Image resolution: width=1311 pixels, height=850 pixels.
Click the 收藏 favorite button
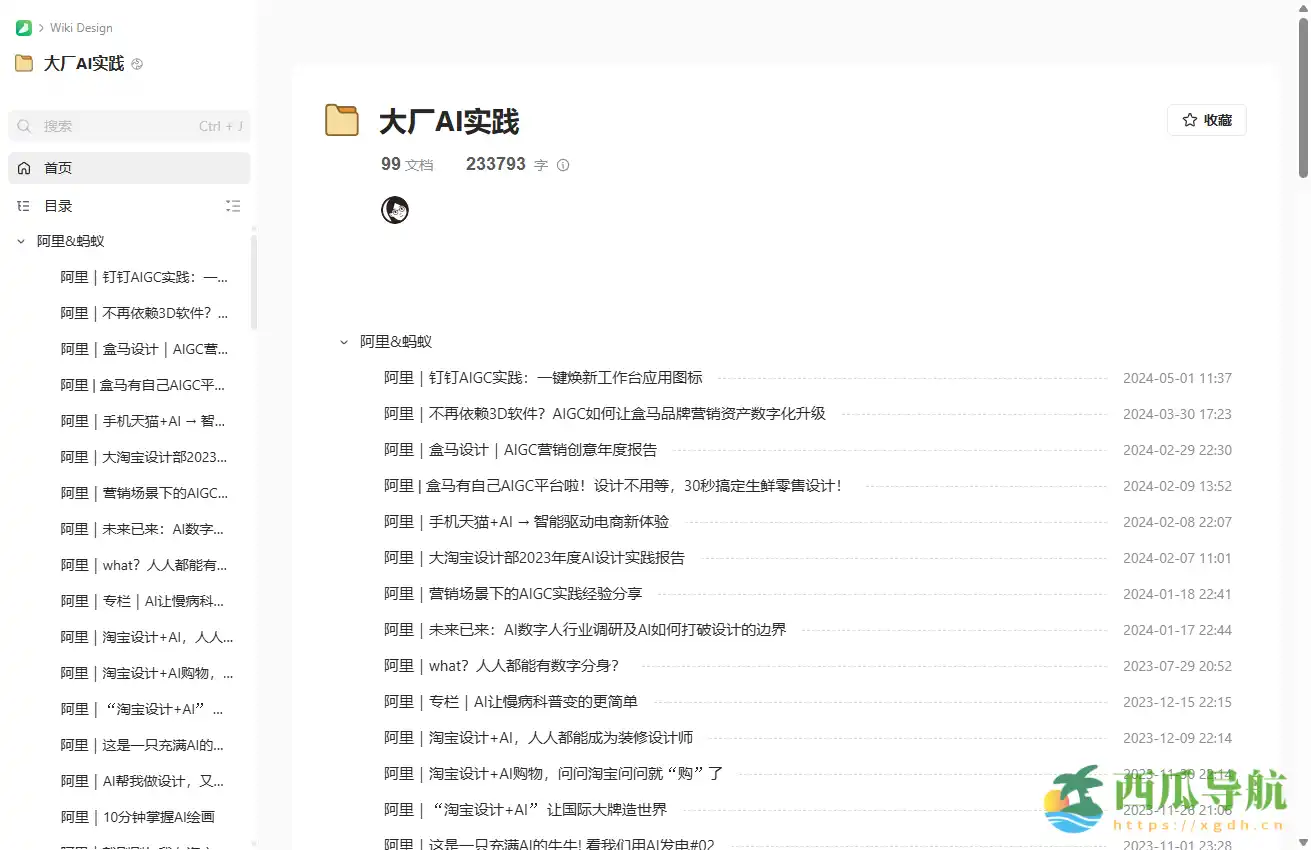point(1206,120)
